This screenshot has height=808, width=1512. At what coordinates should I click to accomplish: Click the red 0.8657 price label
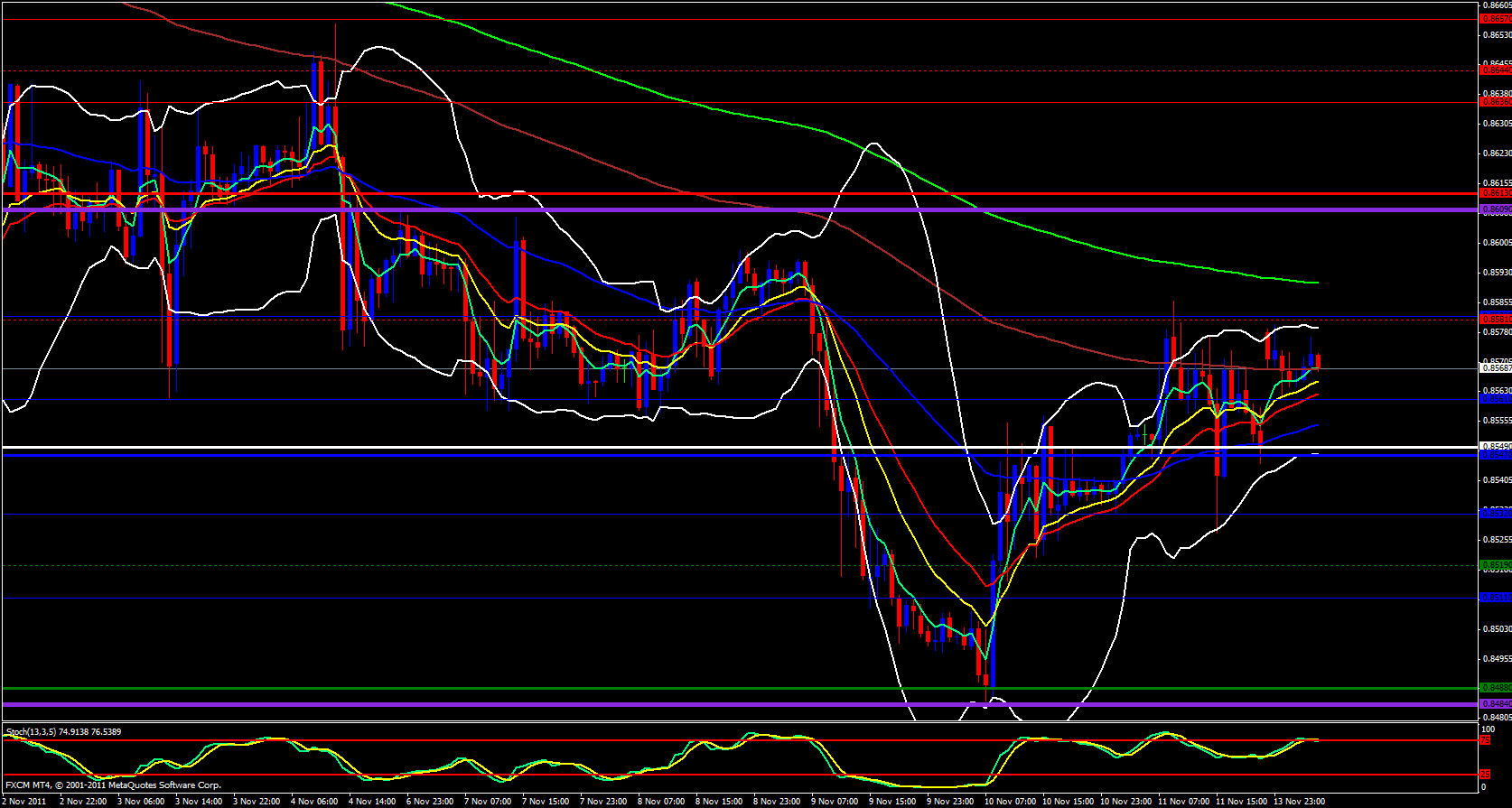click(1495, 18)
